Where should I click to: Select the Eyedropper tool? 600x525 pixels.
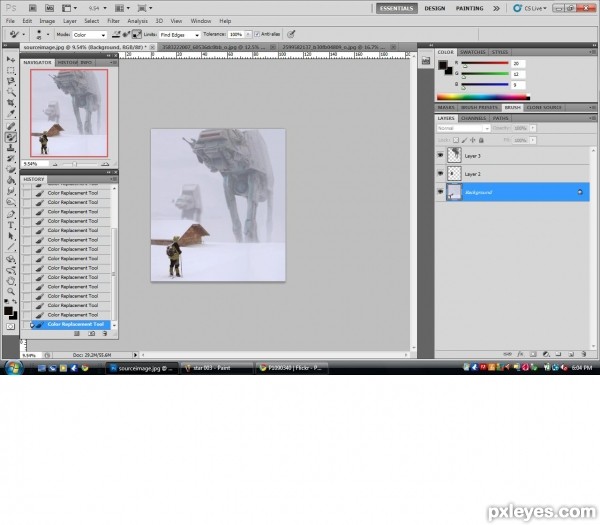[x=11, y=113]
